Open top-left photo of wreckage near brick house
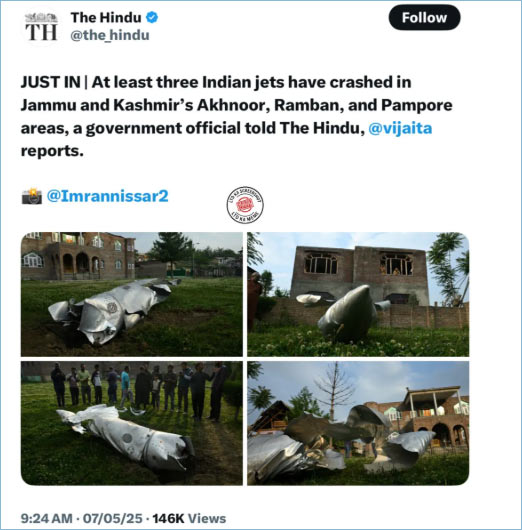This screenshot has width=522, height=530. click(132, 294)
